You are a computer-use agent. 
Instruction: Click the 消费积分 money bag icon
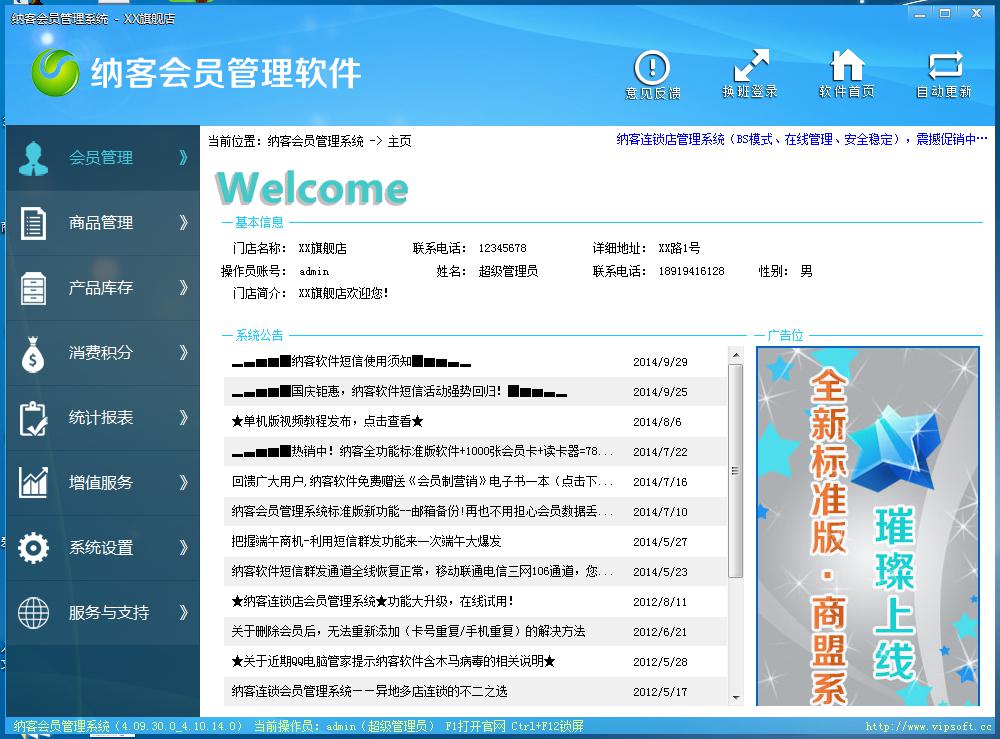click(33, 353)
